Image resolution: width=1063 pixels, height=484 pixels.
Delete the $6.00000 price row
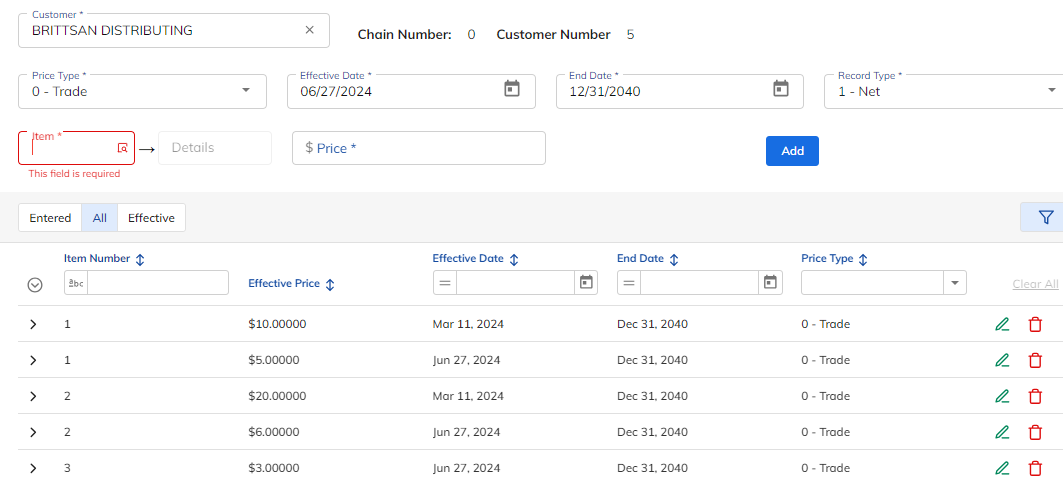coord(1035,432)
